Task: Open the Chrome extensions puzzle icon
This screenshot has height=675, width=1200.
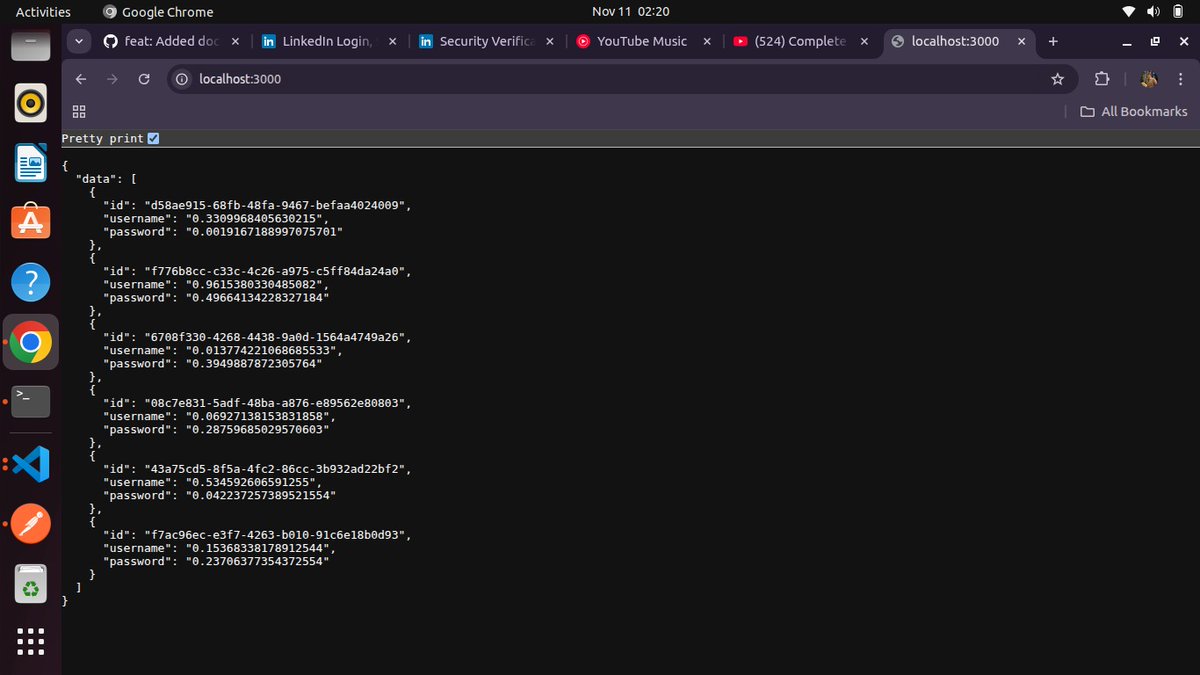Action: coord(1101,79)
